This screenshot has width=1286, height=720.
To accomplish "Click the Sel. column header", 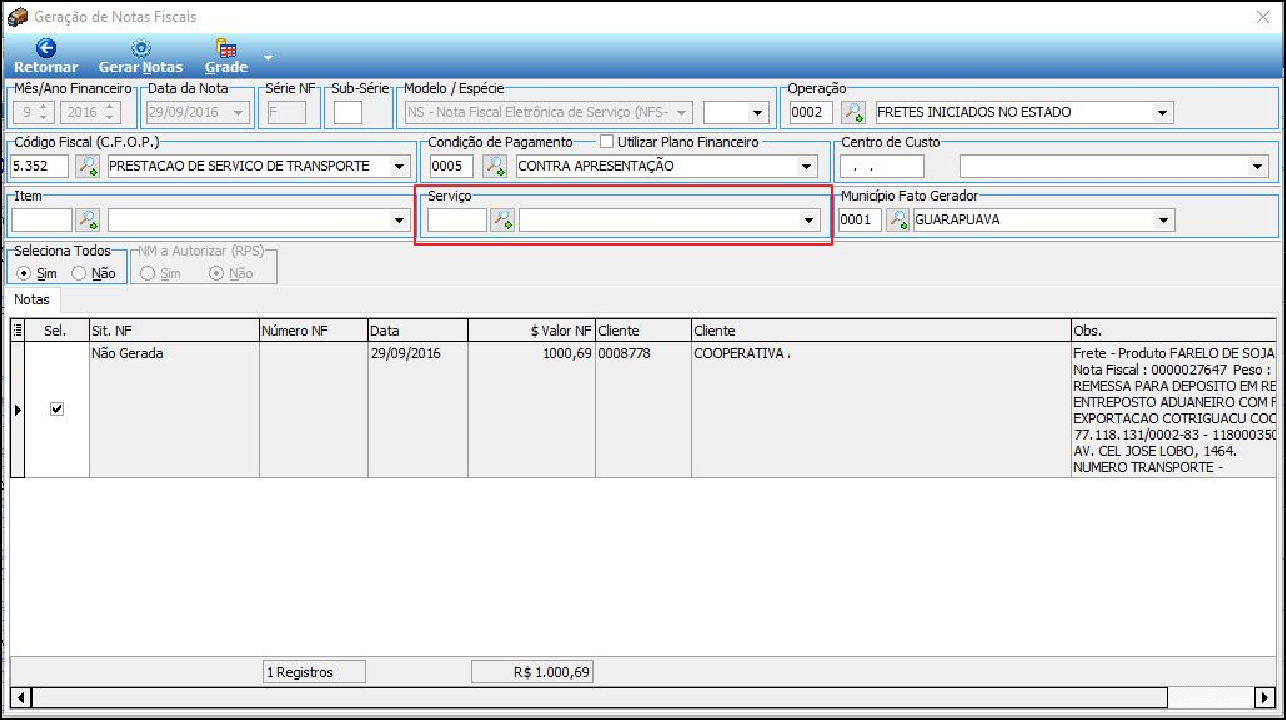I will click(x=57, y=330).
